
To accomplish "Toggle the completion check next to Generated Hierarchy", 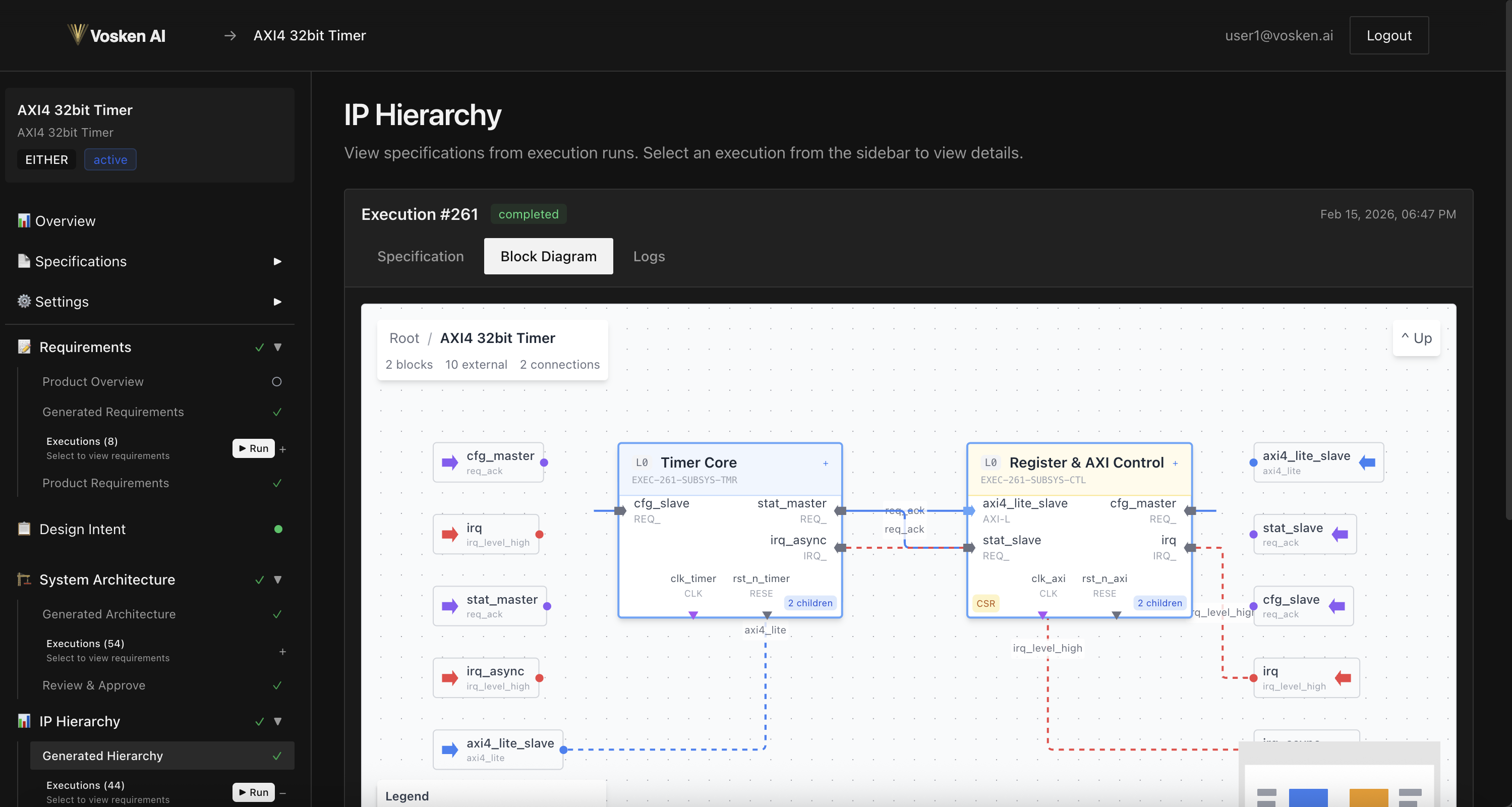I will [276, 756].
